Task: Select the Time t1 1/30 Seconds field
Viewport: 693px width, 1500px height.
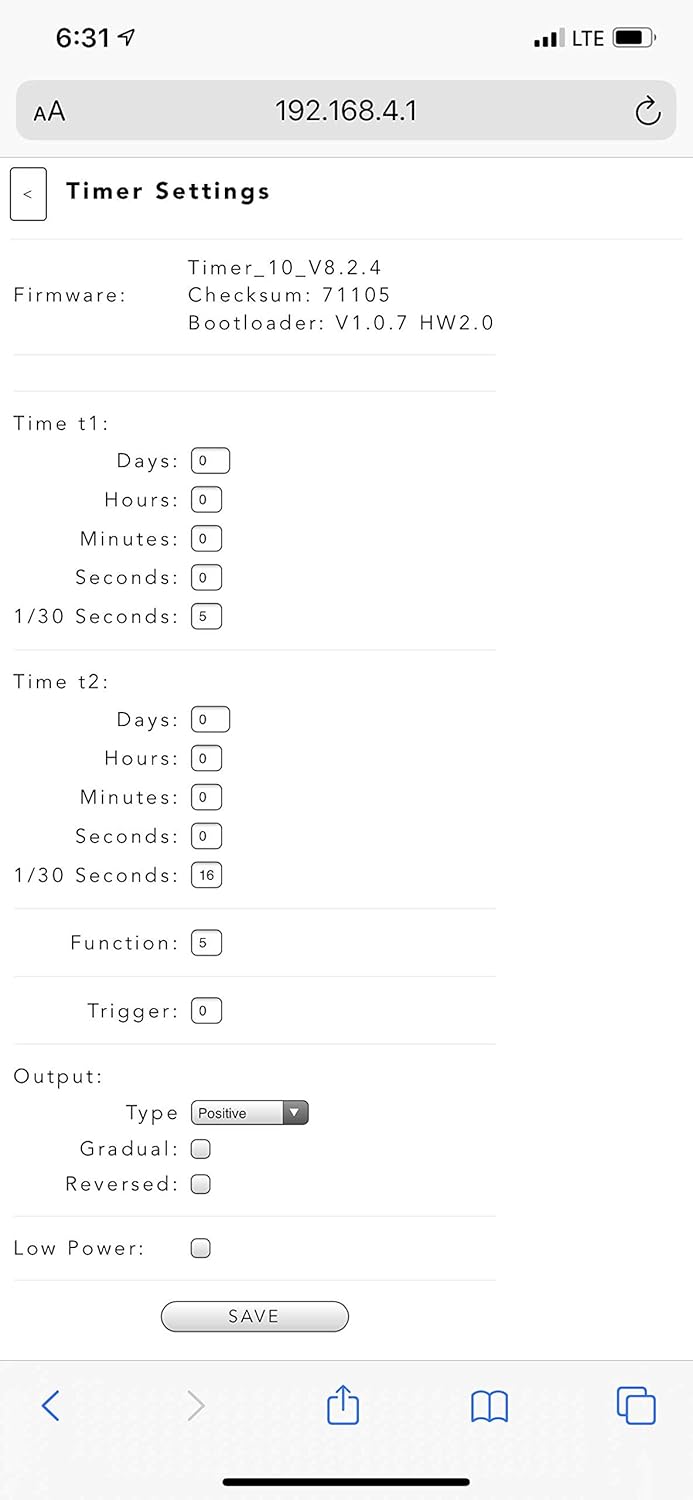Action: pos(206,616)
